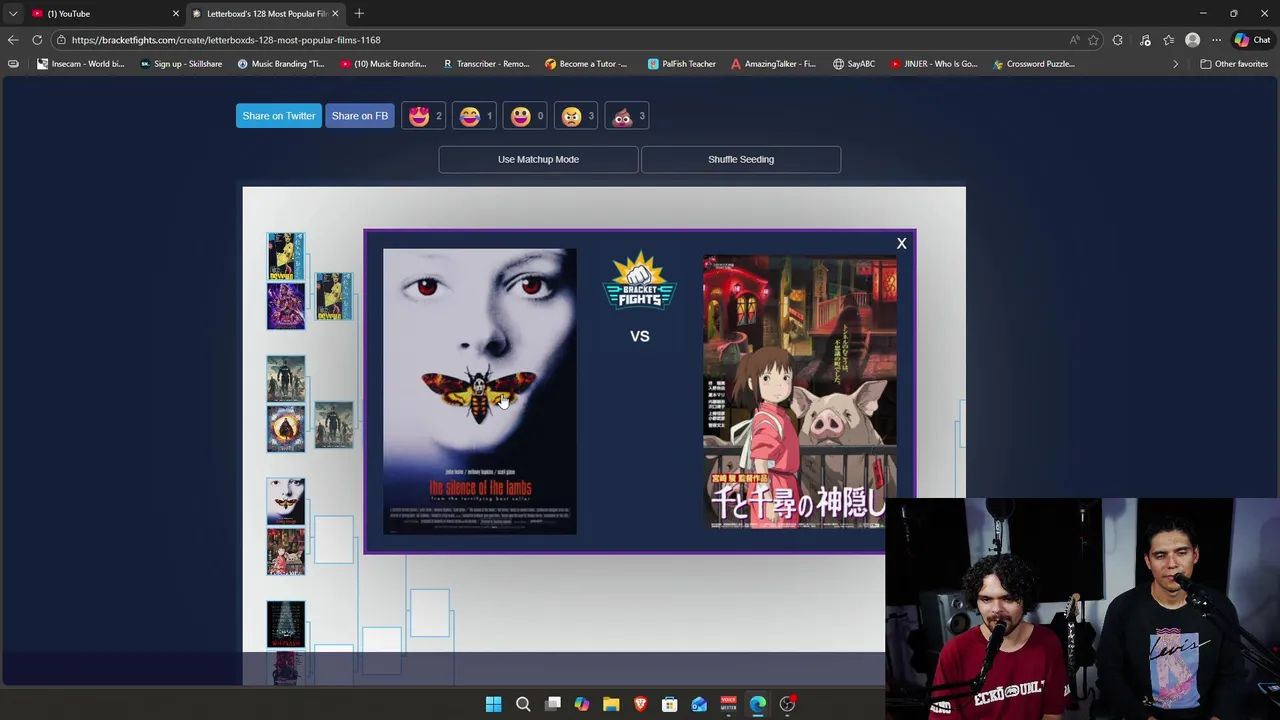Open the JINJER - Who Is Go... bookmark
Screen dimensions: 1280x720
click(x=934, y=64)
